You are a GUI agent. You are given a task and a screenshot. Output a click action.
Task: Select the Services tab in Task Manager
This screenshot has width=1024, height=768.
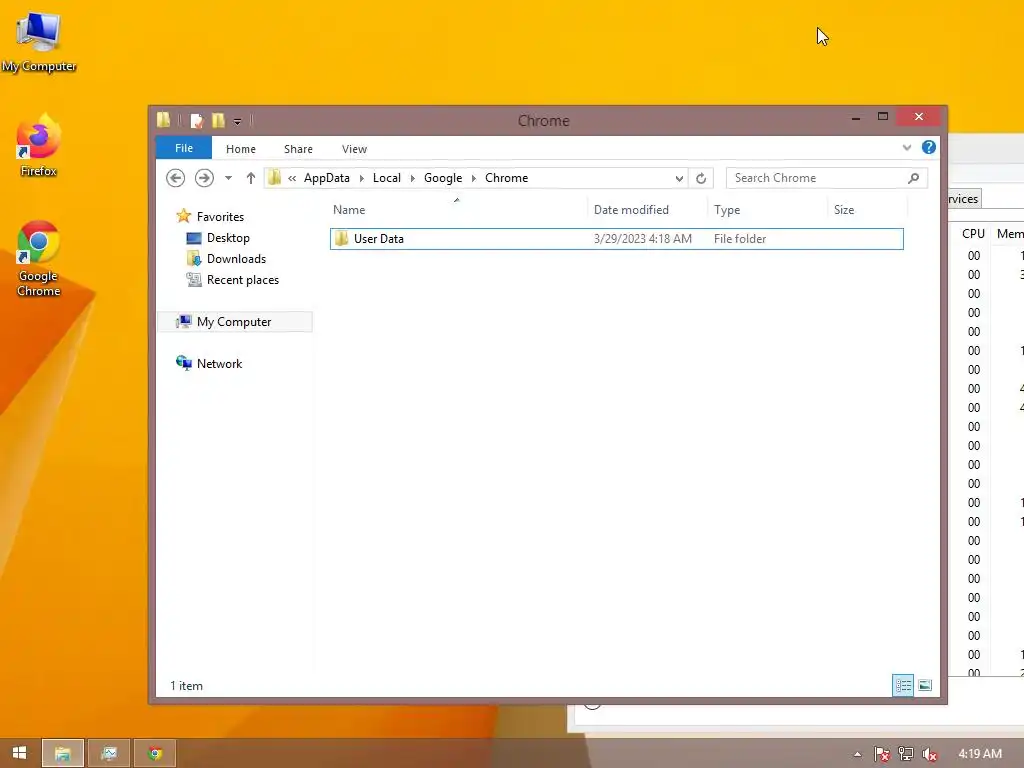(963, 199)
